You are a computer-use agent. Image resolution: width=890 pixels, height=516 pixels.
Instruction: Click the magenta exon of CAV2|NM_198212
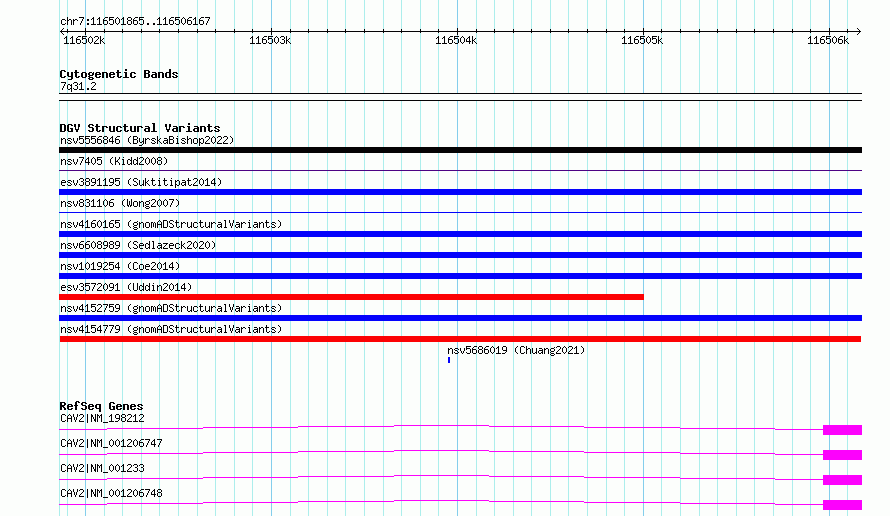click(x=842, y=430)
